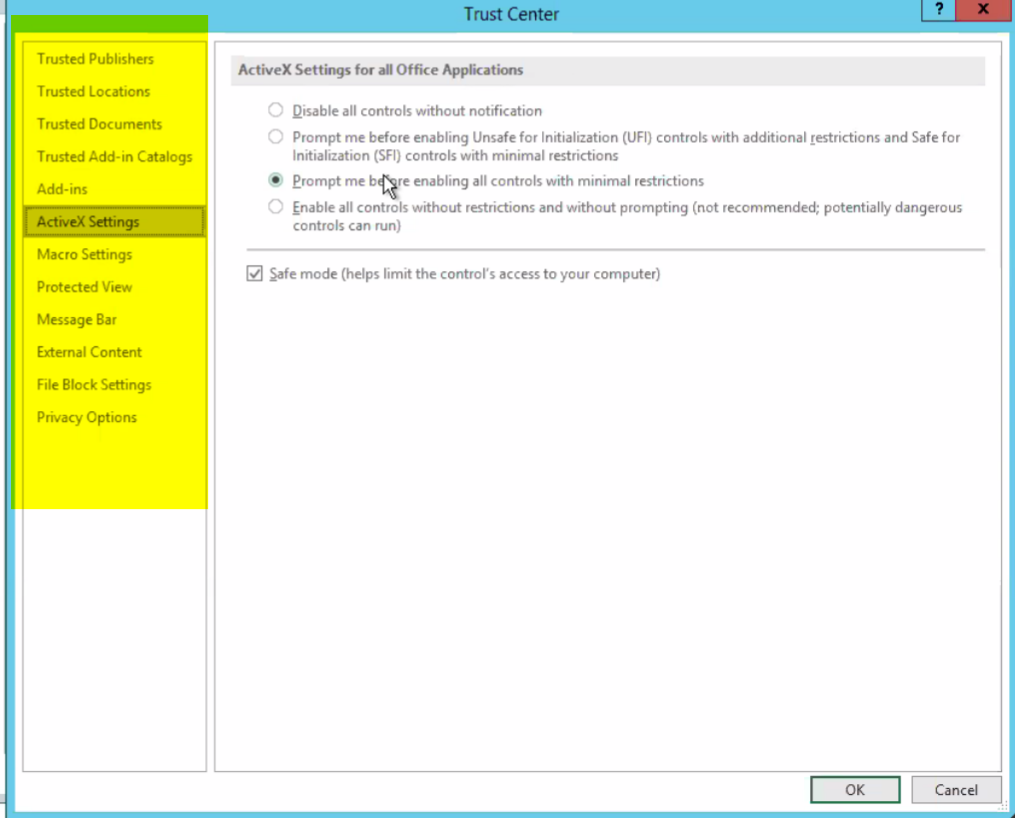
Task: Open File Block Settings
Action: (x=94, y=384)
